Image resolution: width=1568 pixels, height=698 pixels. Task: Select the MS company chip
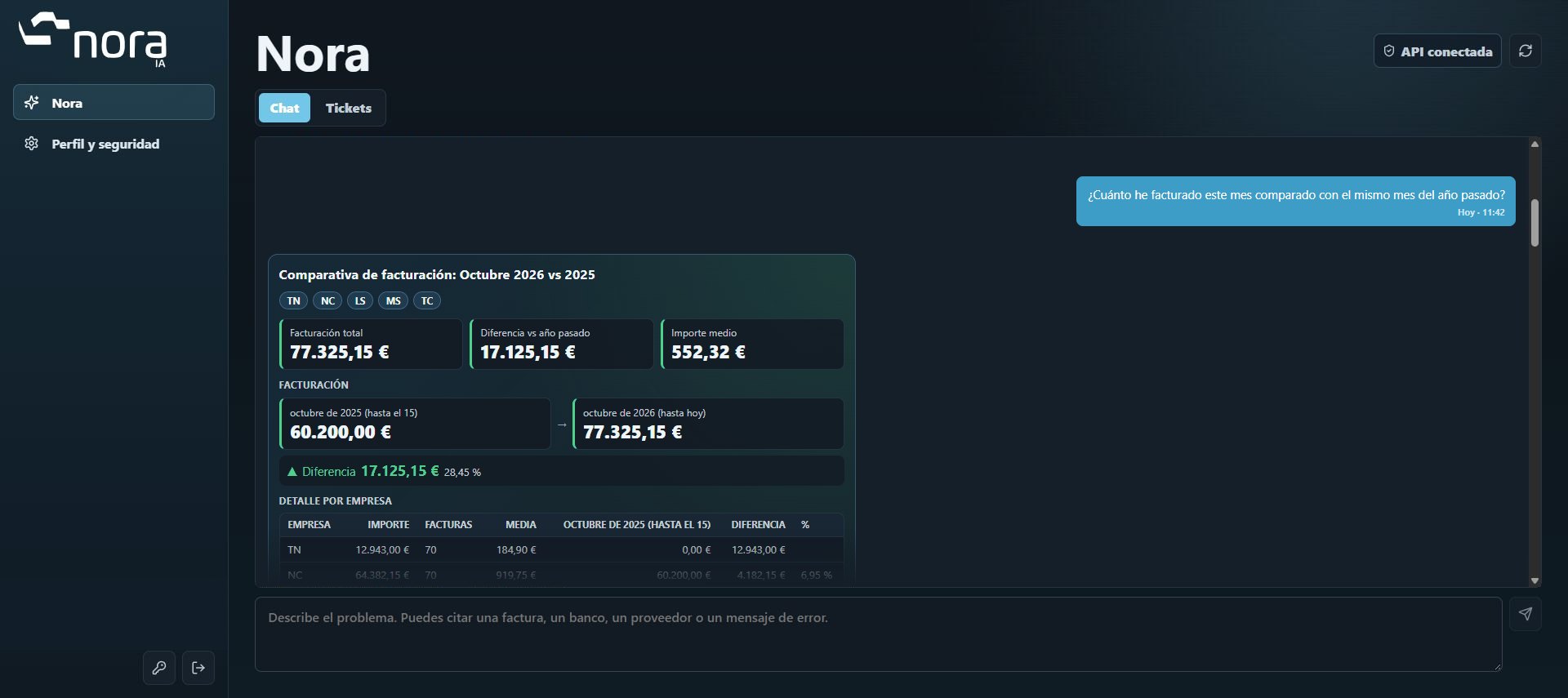393,300
